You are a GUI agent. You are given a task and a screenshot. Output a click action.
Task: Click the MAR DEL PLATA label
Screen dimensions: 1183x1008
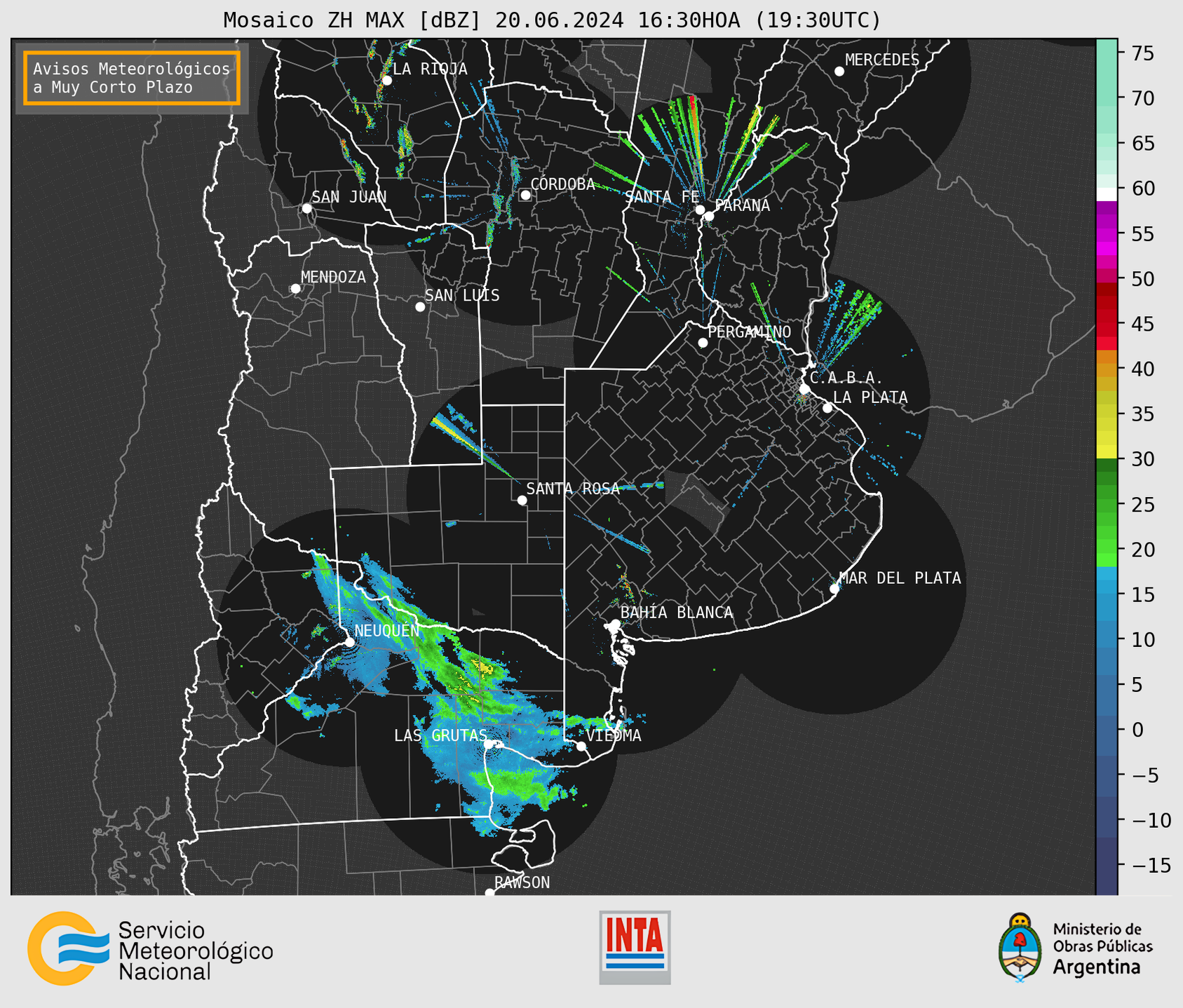click(x=900, y=578)
